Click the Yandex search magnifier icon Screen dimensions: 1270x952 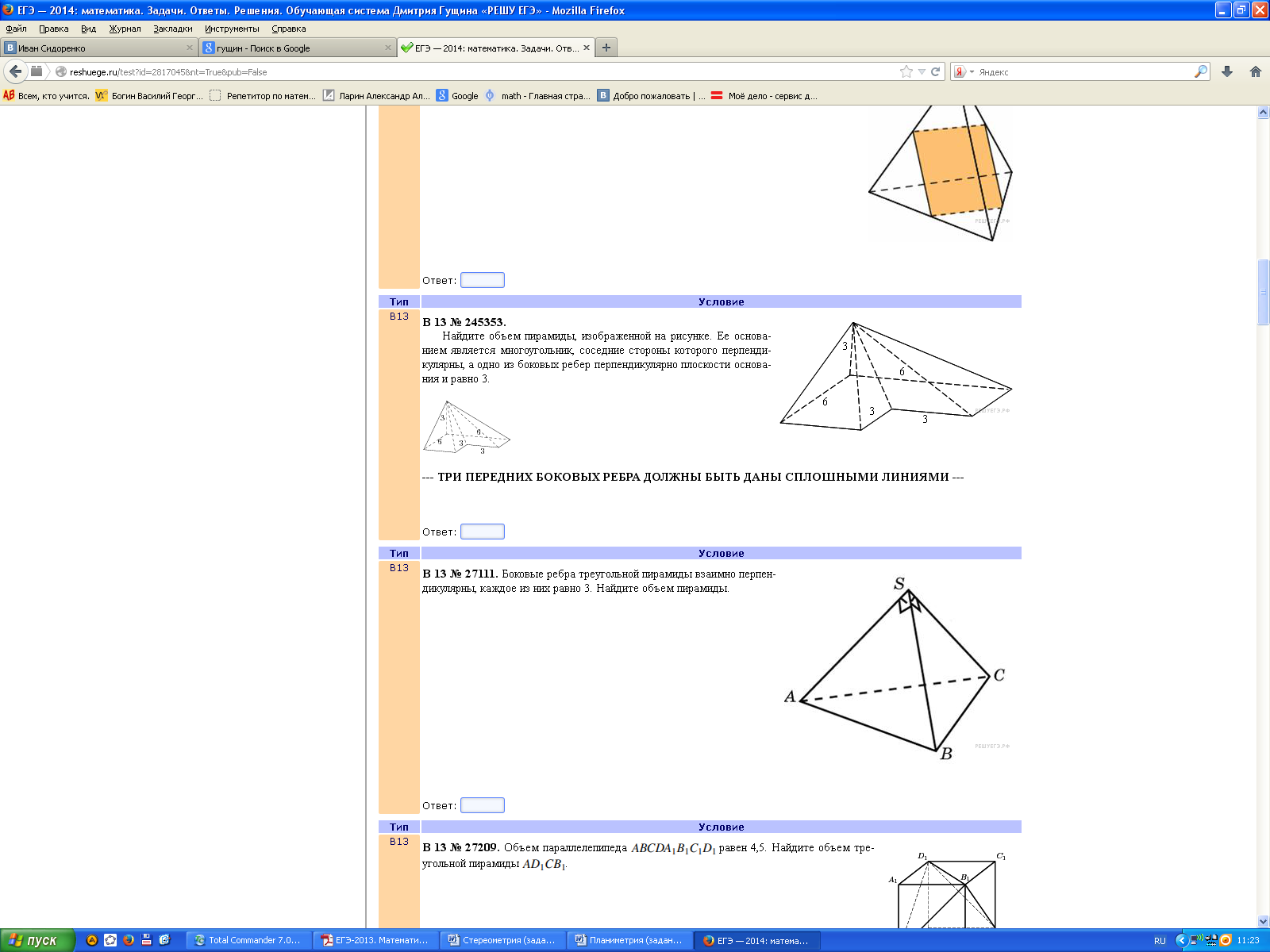[1201, 71]
